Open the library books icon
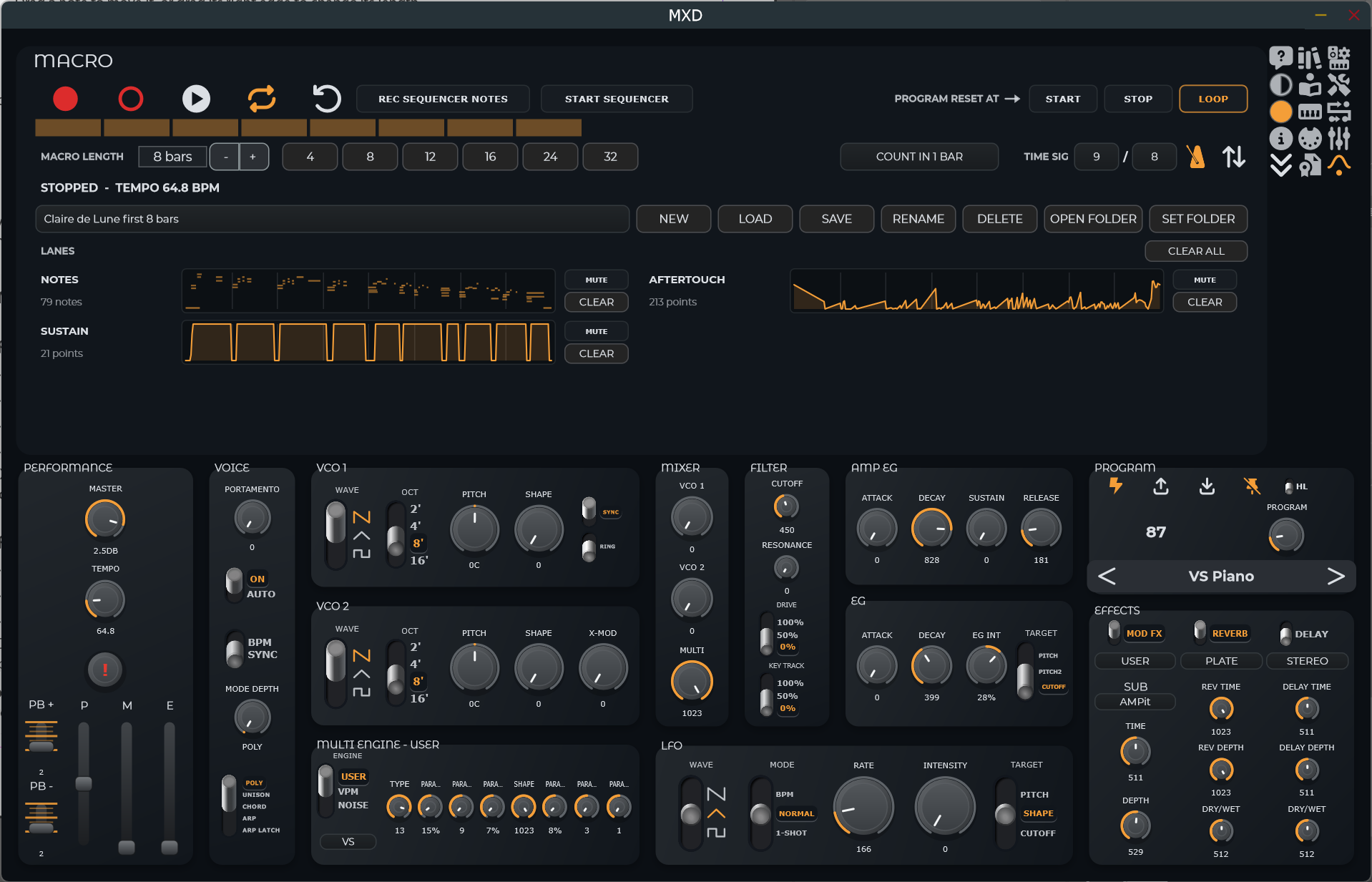 tap(1310, 57)
